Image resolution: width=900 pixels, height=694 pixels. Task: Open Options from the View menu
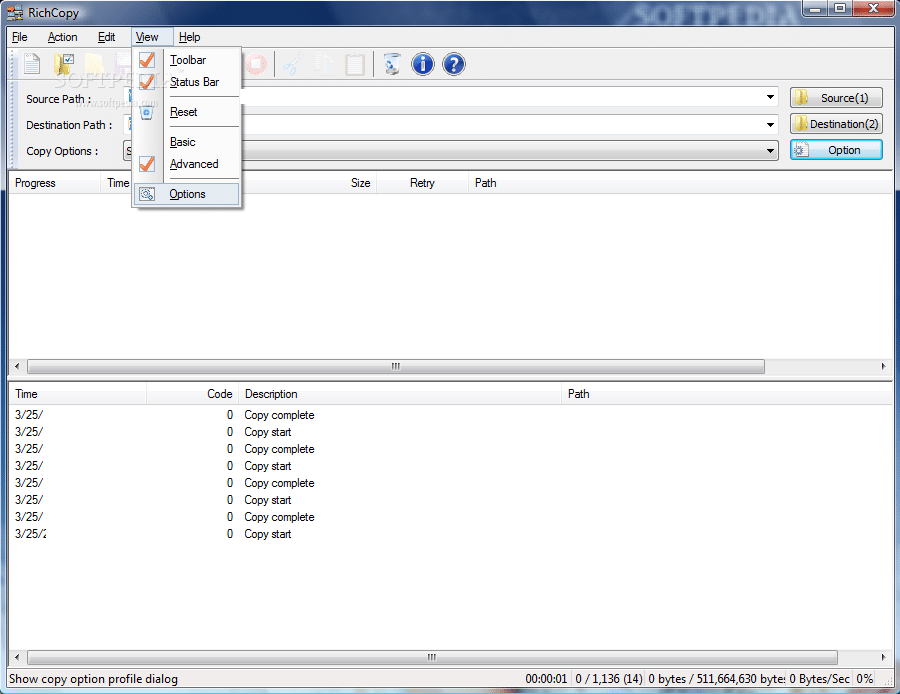pos(187,194)
